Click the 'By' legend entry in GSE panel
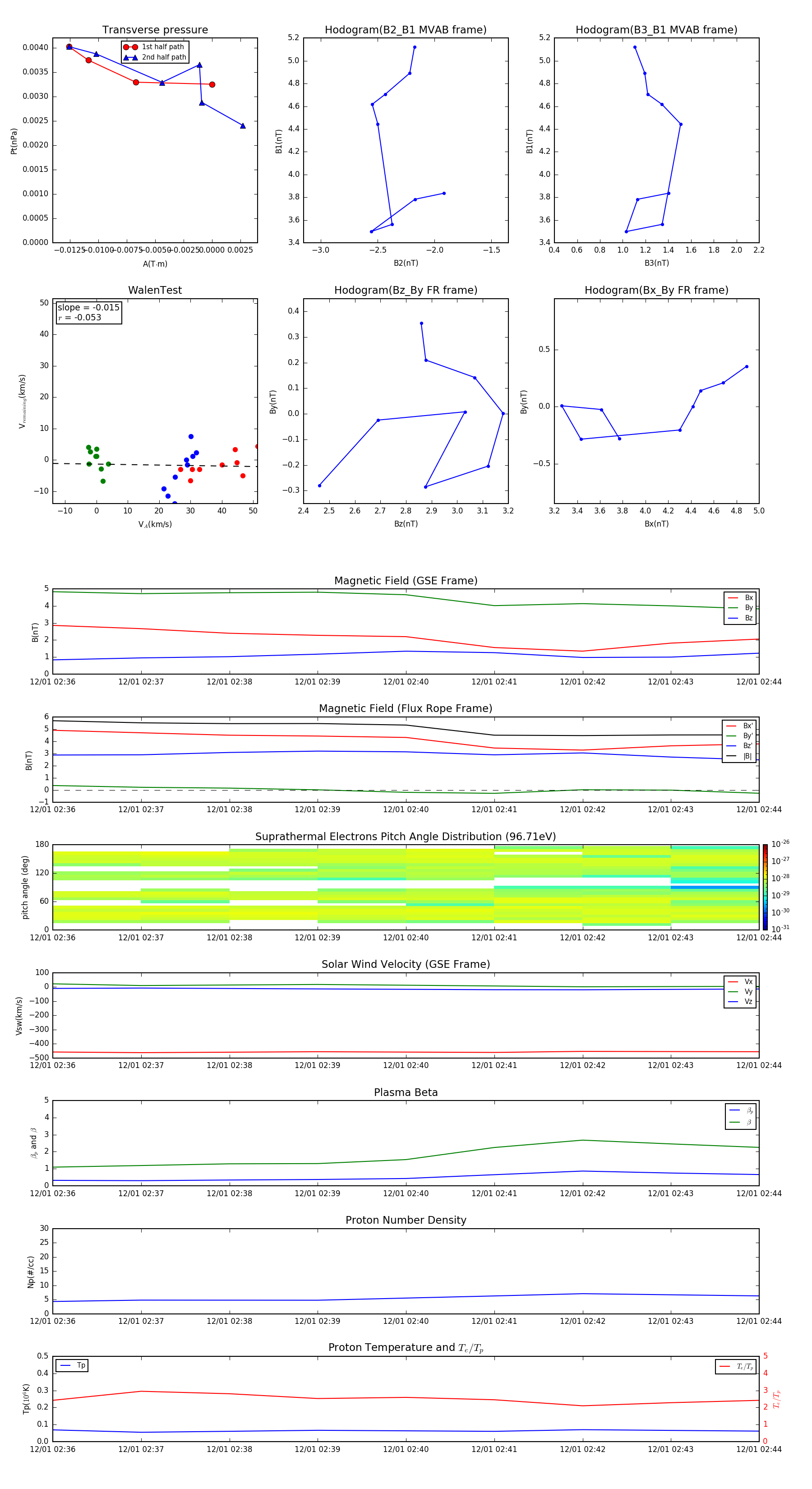 pyautogui.click(x=740, y=607)
